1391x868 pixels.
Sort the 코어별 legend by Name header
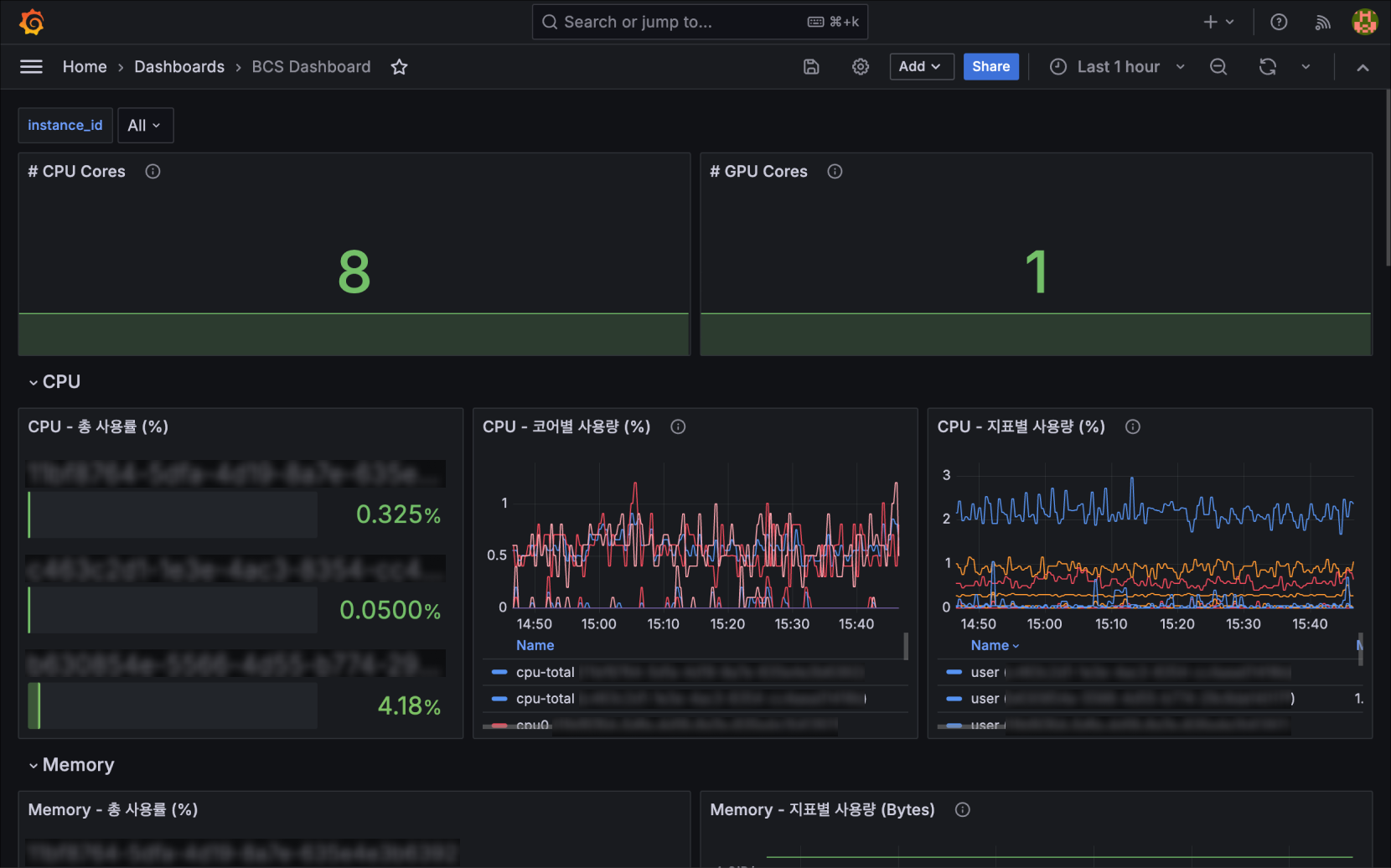click(x=535, y=646)
